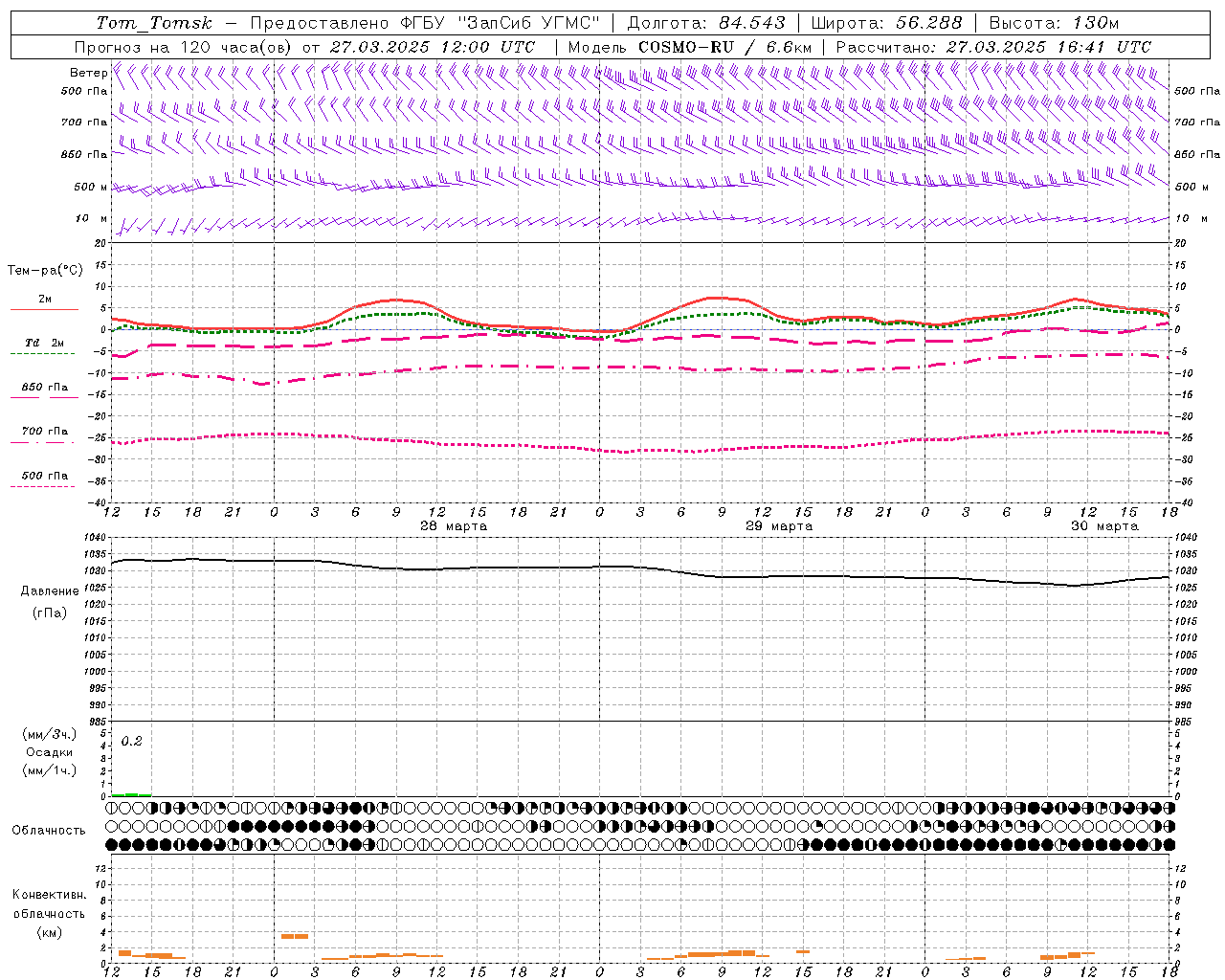Click the 0.2 precipitation amount value

[x=132, y=742]
